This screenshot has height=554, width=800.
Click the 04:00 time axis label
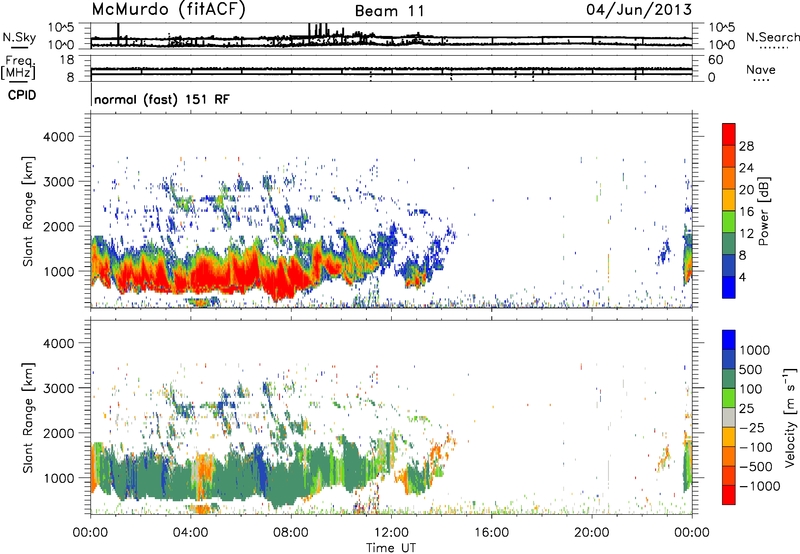pyautogui.click(x=191, y=533)
